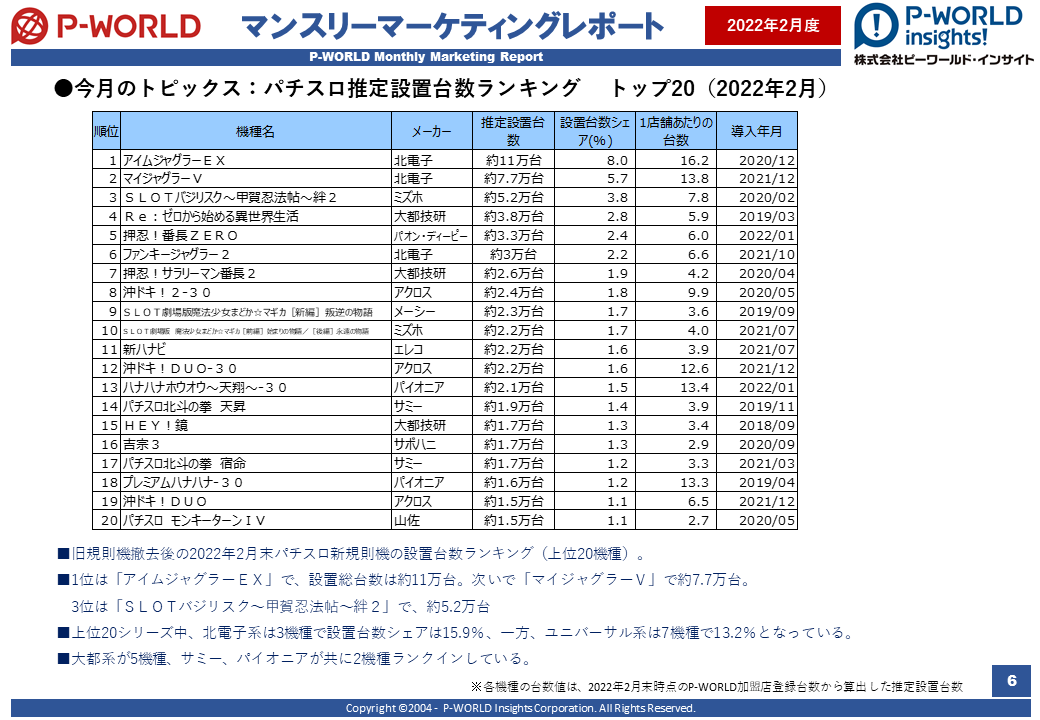
Task: Select ＨＥＹ！鏡 machine name
Action: tap(156, 426)
